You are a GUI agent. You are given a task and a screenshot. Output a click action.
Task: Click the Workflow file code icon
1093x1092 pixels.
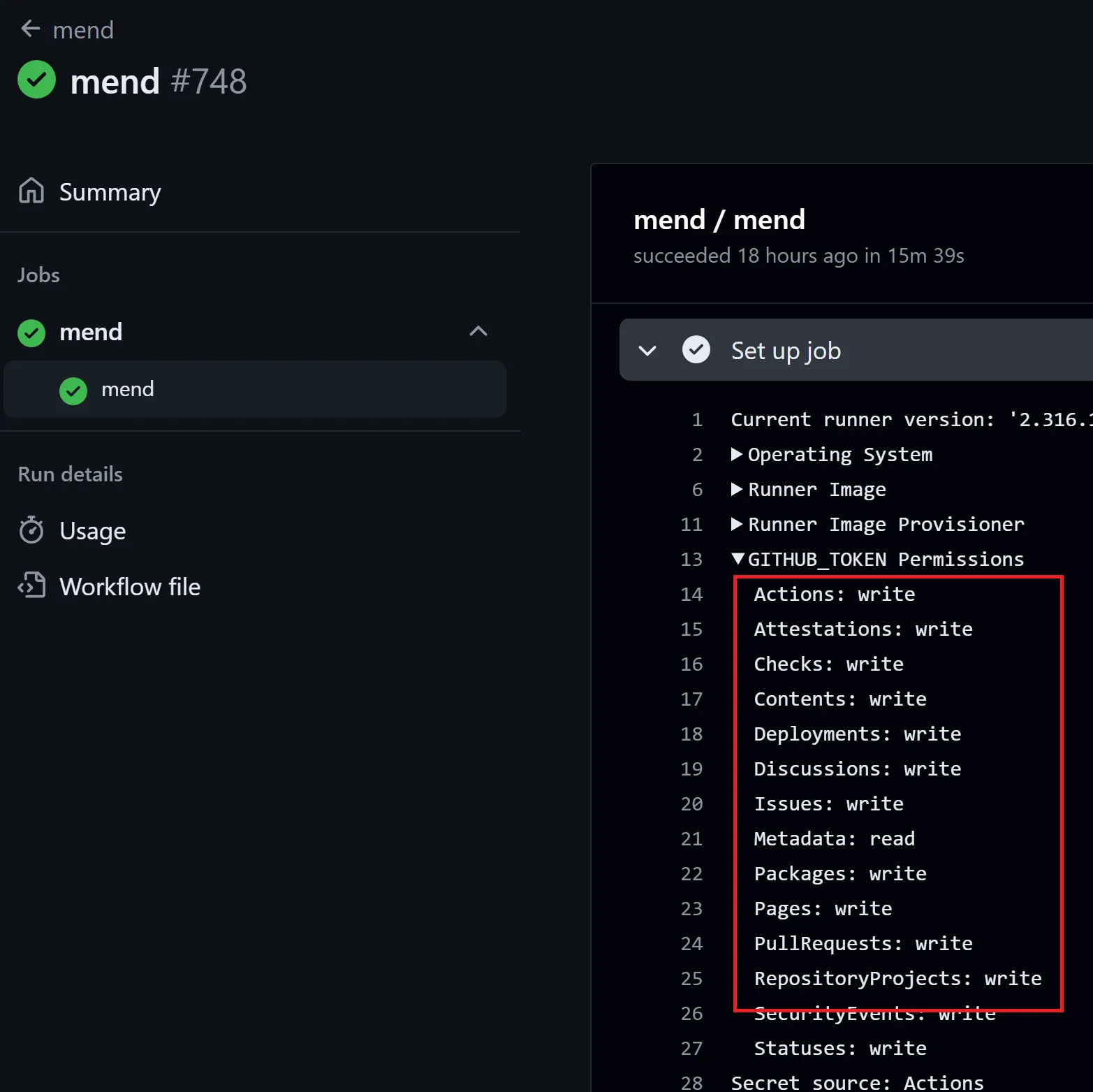(x=31, y=586)
